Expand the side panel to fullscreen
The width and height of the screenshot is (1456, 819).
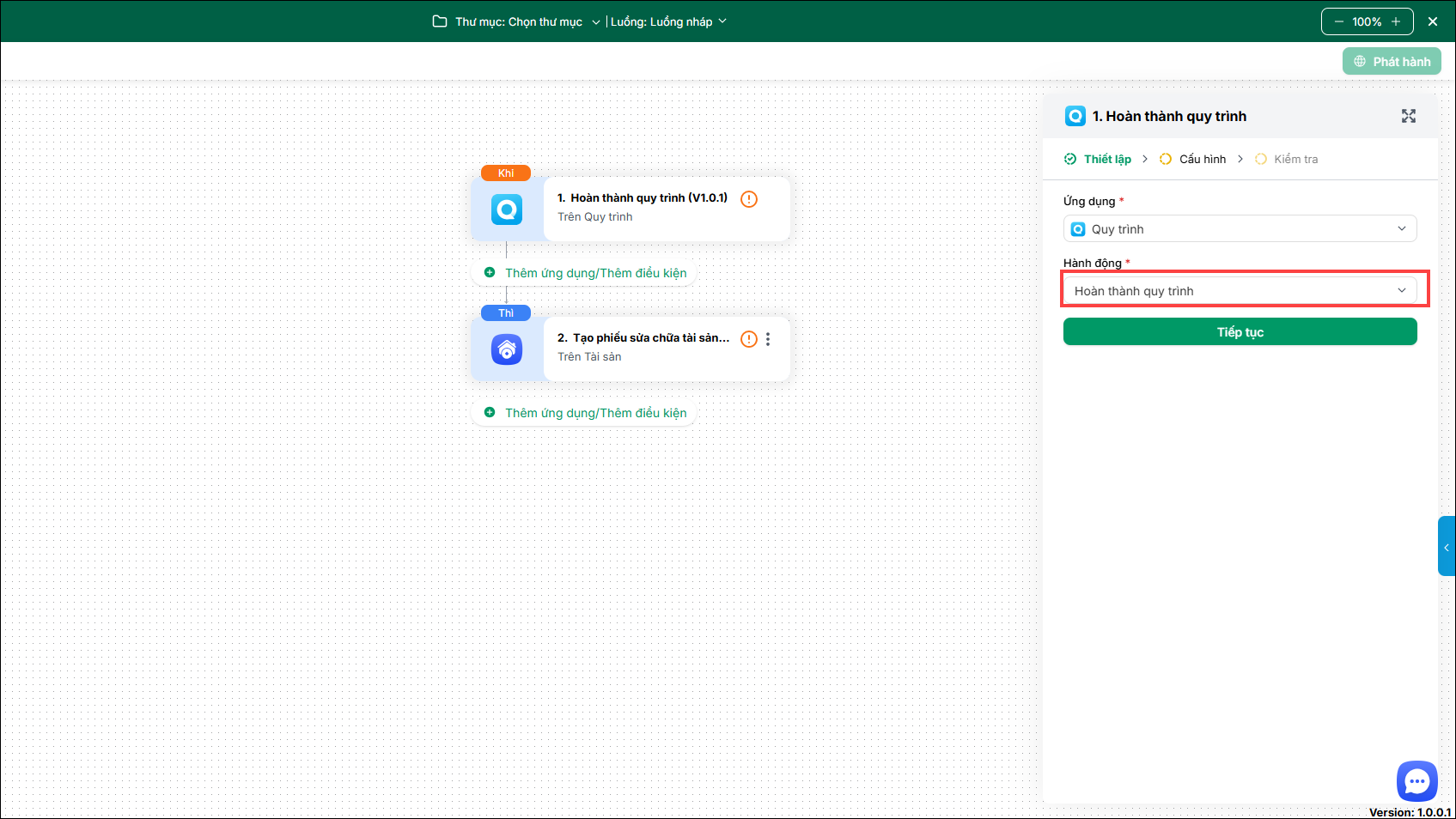click(1408, 116)
